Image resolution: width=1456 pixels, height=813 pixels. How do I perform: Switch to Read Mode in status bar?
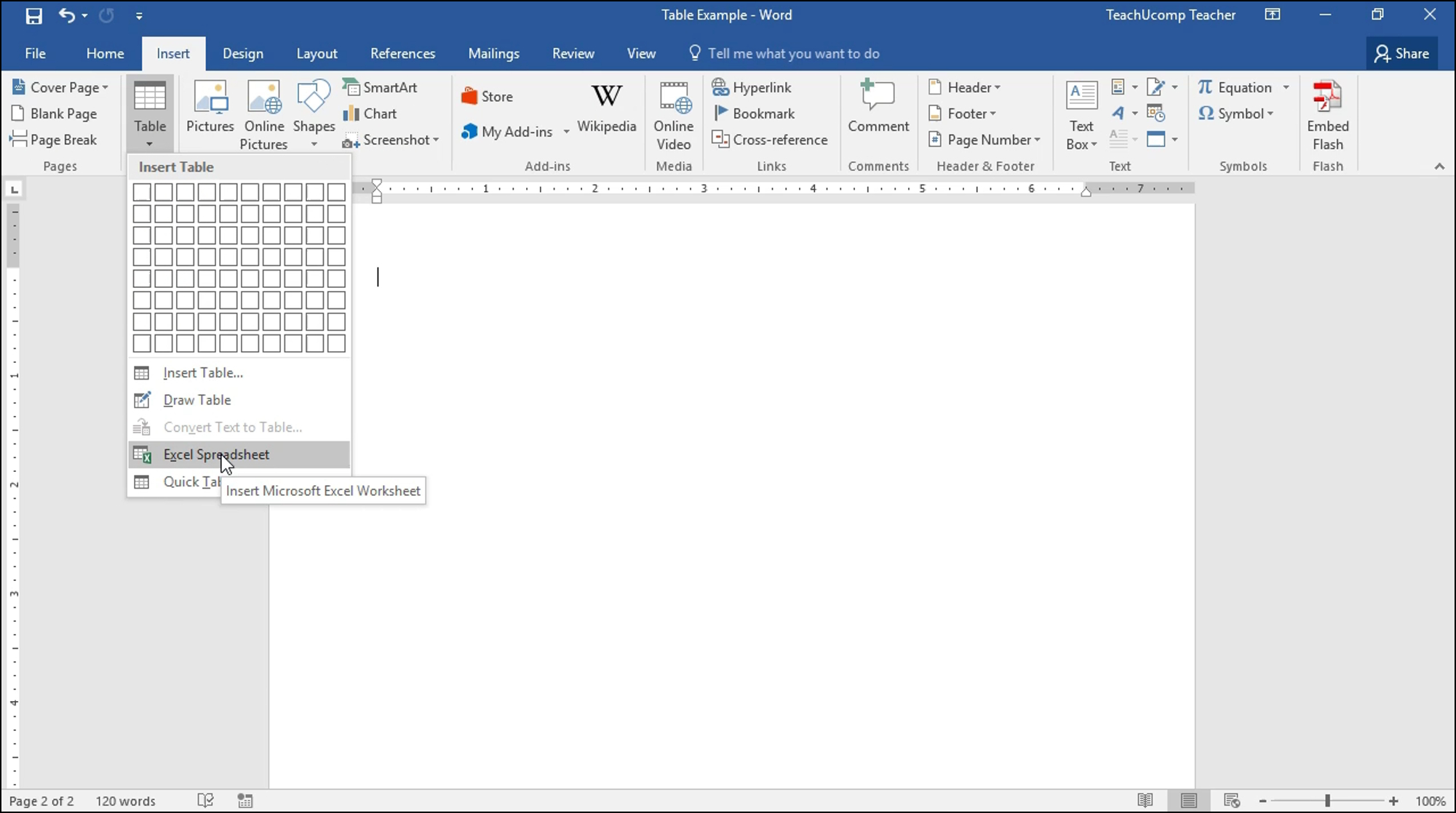(1145, 800)
